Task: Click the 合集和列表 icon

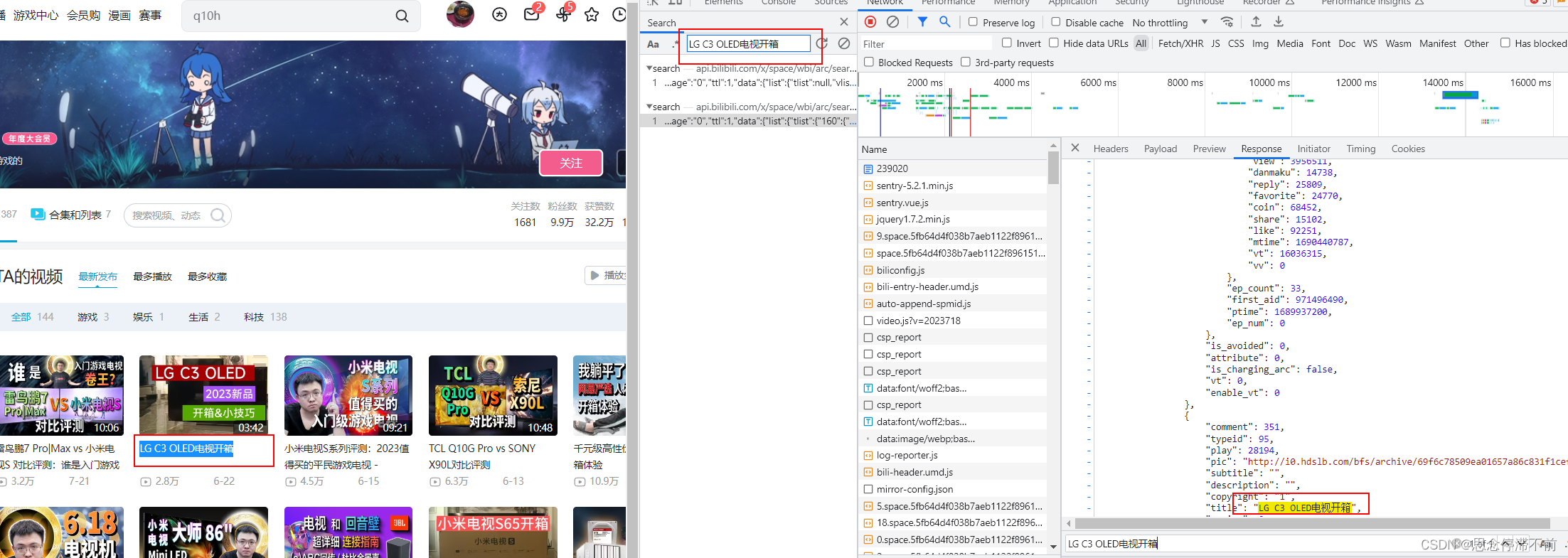Action: coord(38,214)
